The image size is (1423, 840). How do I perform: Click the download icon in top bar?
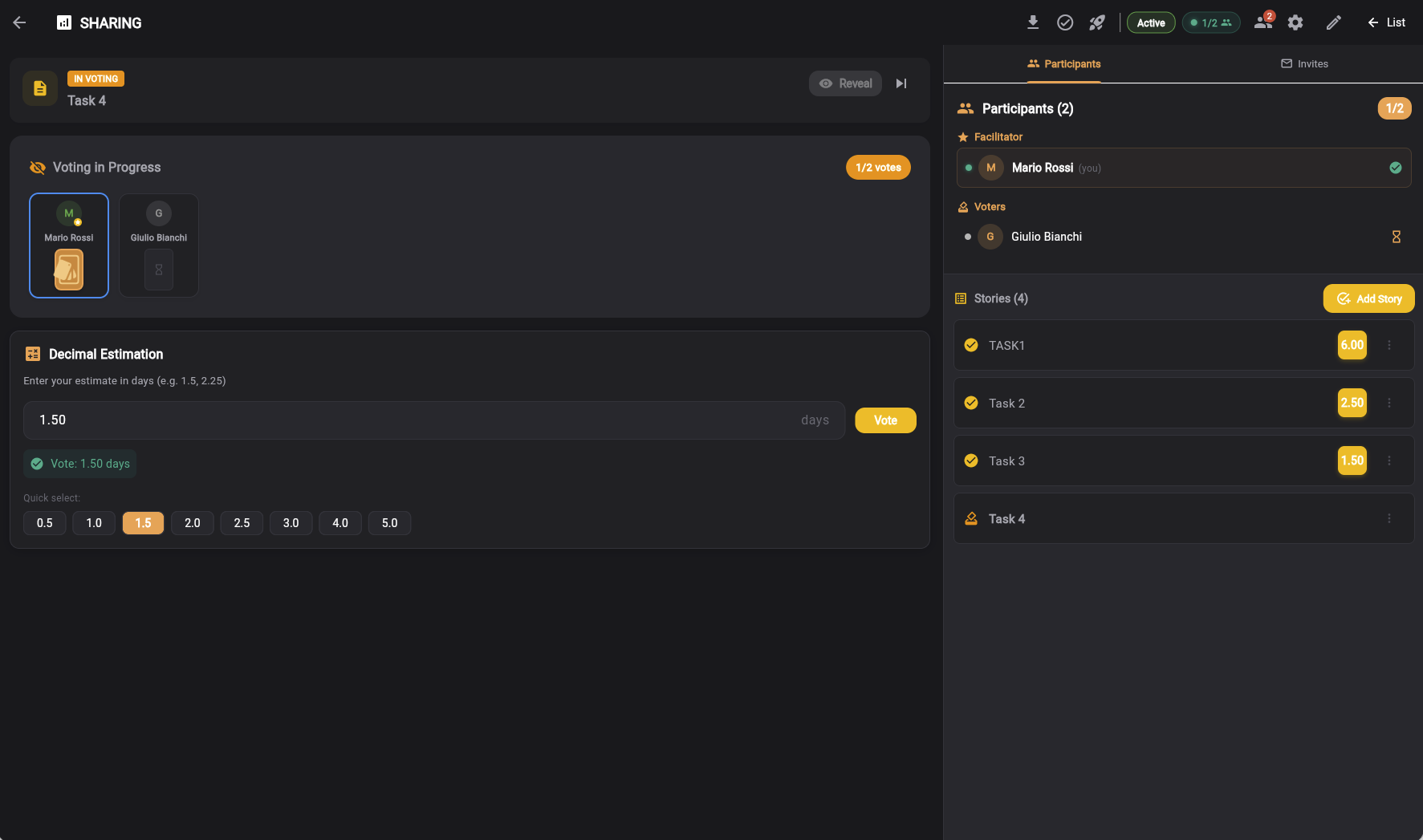1033,22
